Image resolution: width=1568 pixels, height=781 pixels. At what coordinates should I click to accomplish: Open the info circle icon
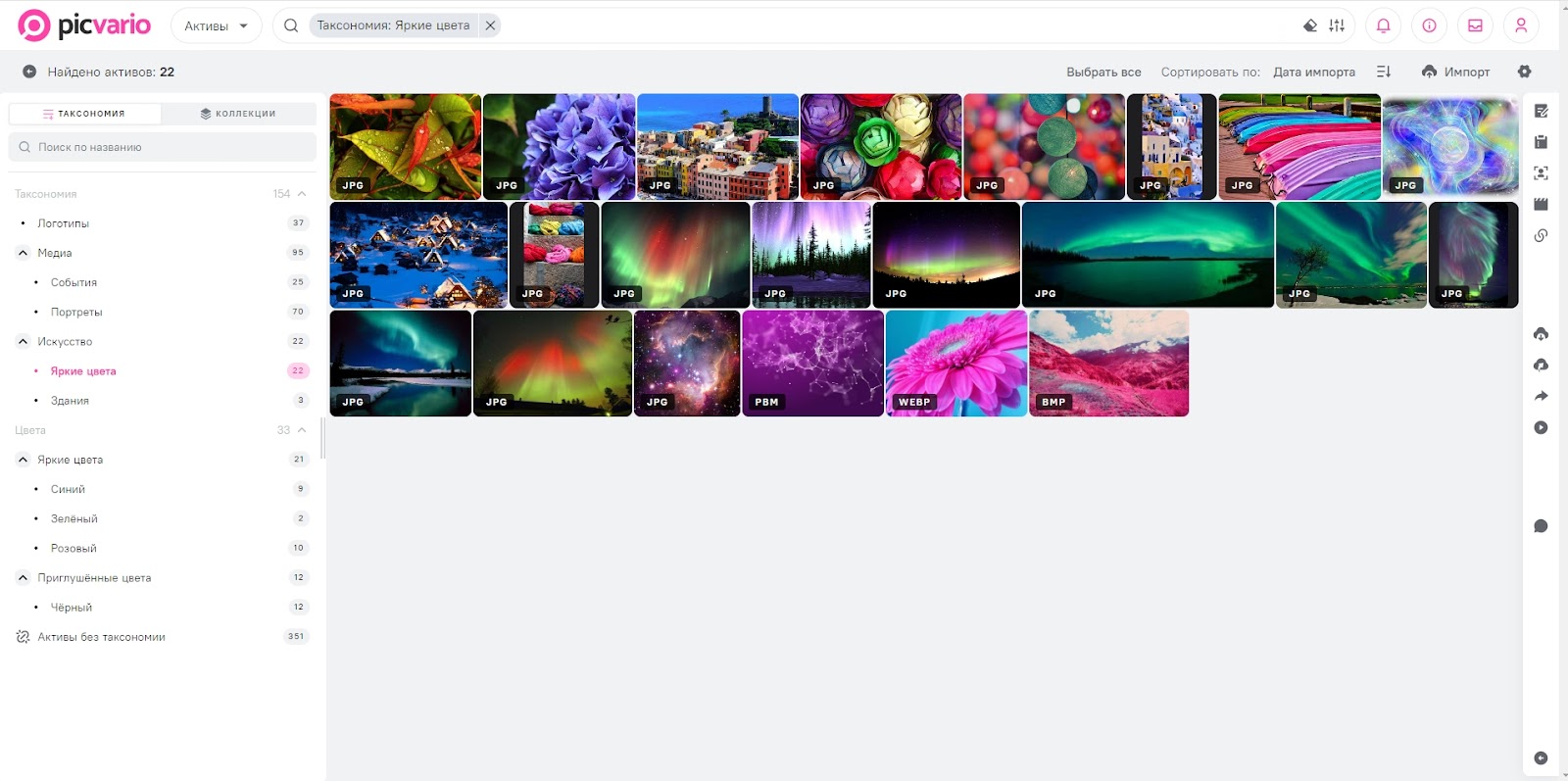[1430, 25]
